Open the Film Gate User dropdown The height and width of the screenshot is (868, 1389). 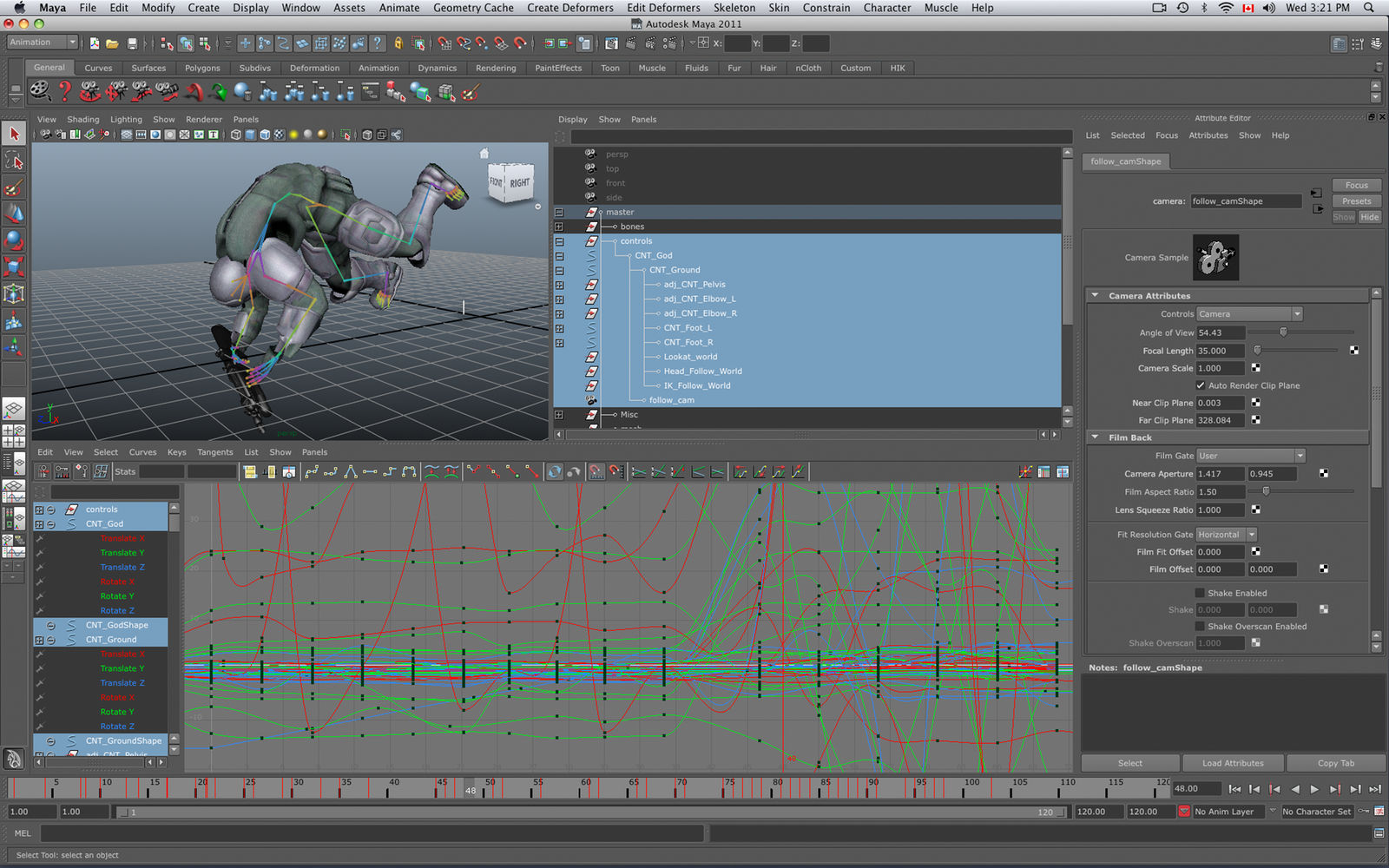point(1251,456)
